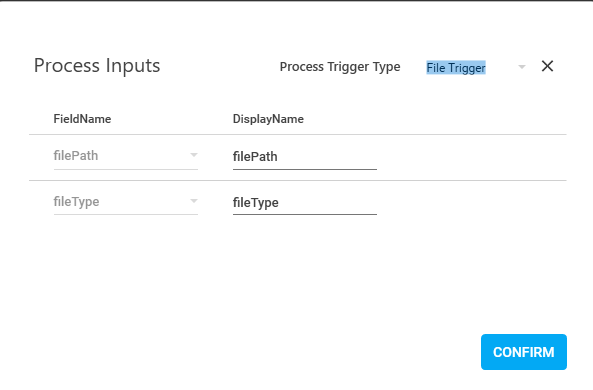Click the FieldName column header
Viewport: 593px width, 390px height.
(x=82, y=119)
